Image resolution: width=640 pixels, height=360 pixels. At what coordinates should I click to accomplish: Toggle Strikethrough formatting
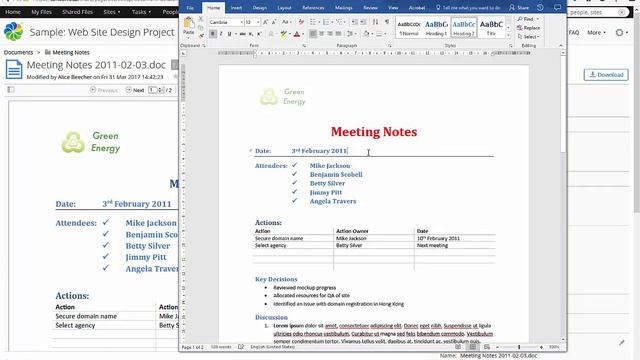(242, 34)
